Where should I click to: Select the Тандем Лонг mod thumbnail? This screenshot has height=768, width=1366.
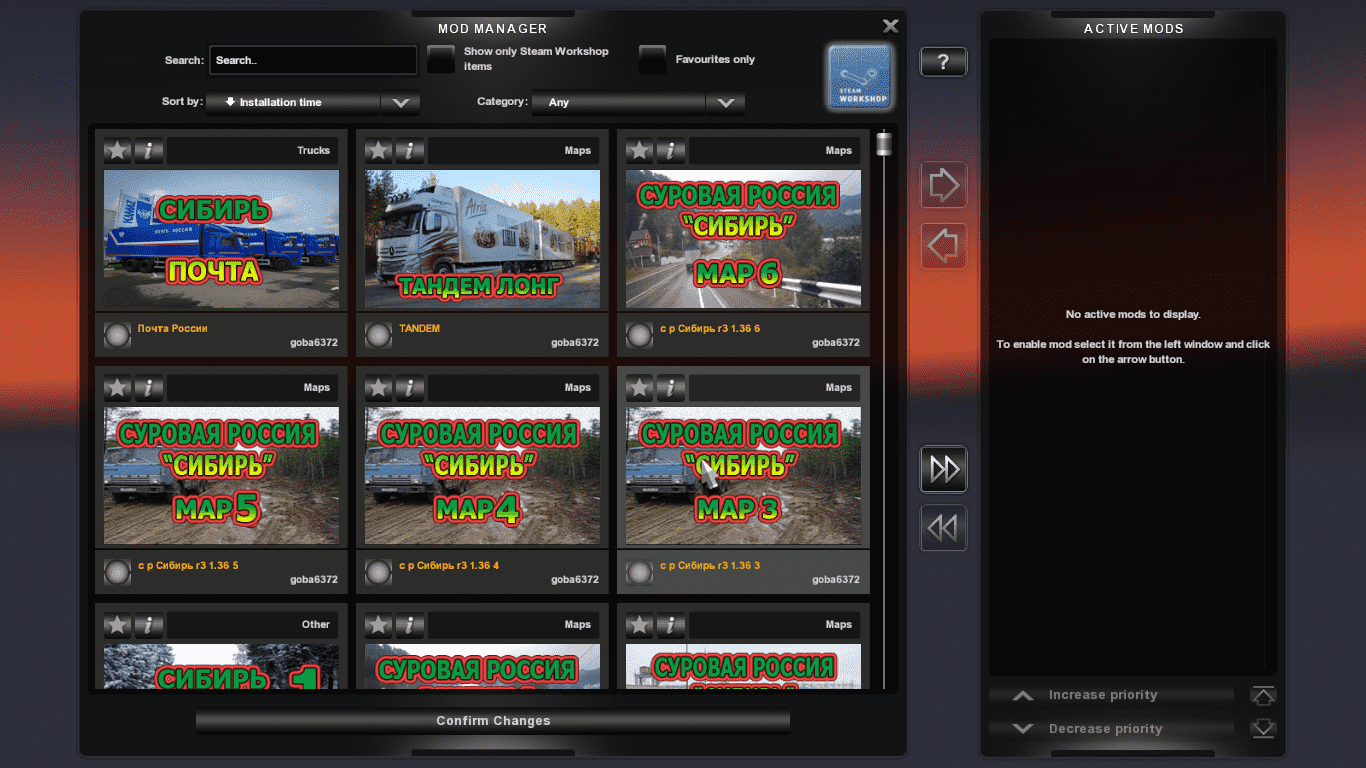482,239
